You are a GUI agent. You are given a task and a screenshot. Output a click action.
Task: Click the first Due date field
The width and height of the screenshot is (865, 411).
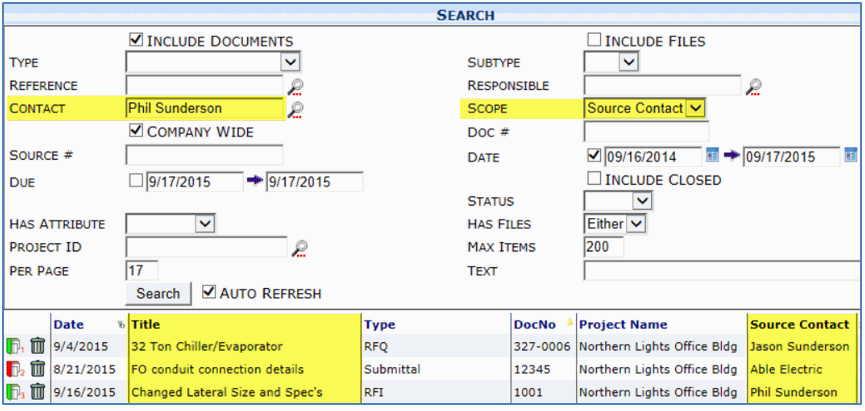coord(195,182)
